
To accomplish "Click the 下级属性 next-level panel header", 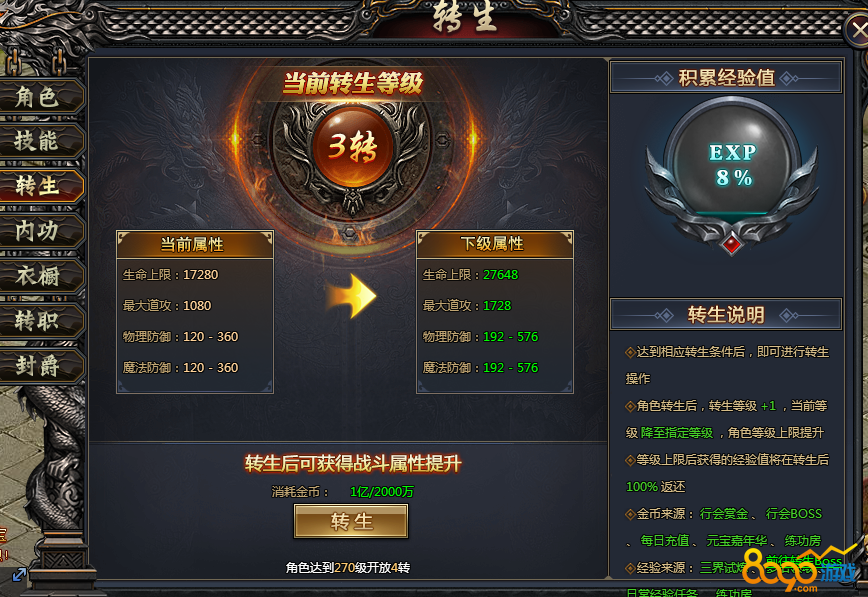I will pyautogui.click(x=494, y=244).
